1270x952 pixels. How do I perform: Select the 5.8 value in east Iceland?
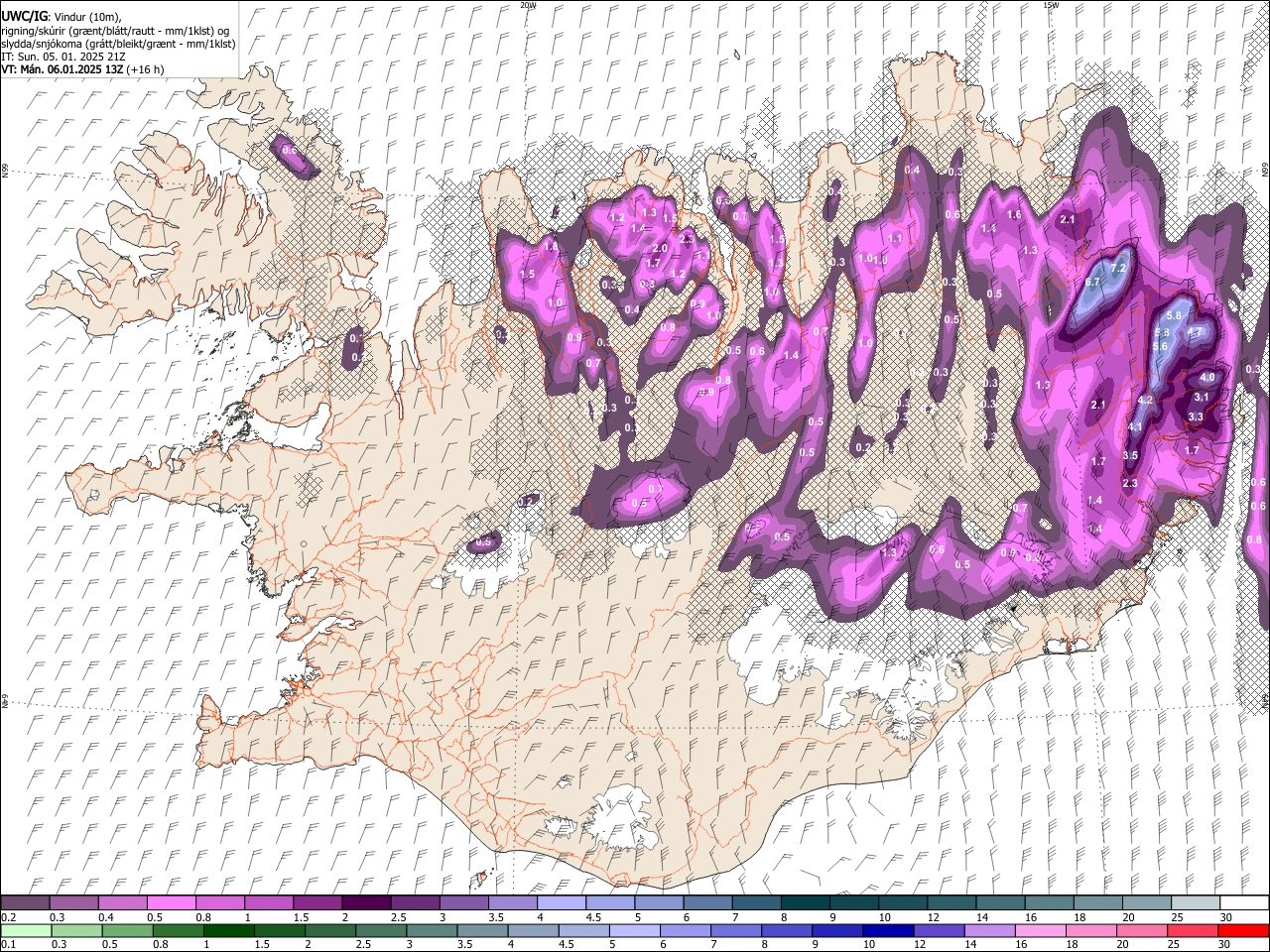(1174, 315)
